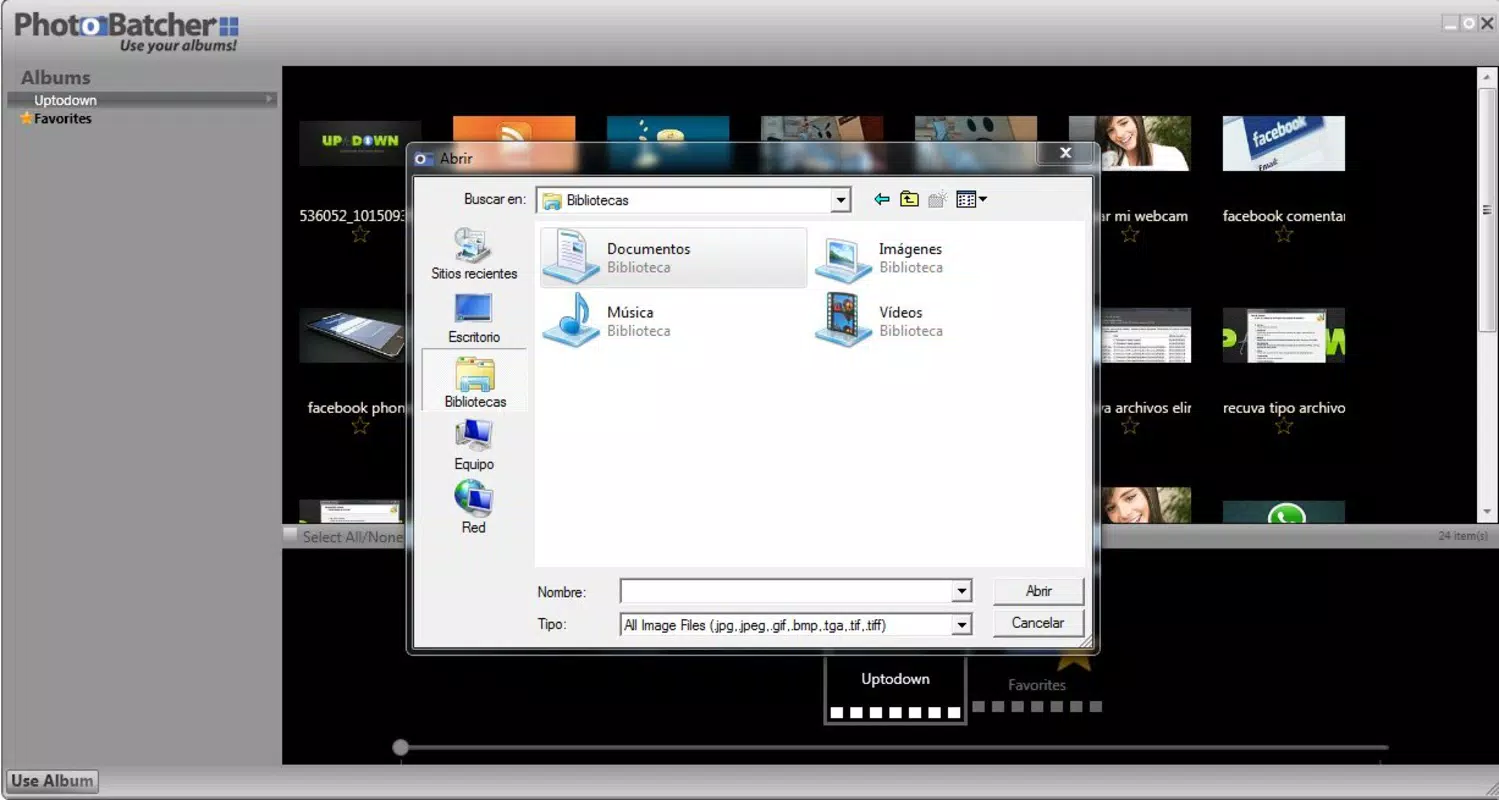Open the facebook comentar thumbnail
This screenshot has height=800, width=1499.
click(x=1283, y=143)
